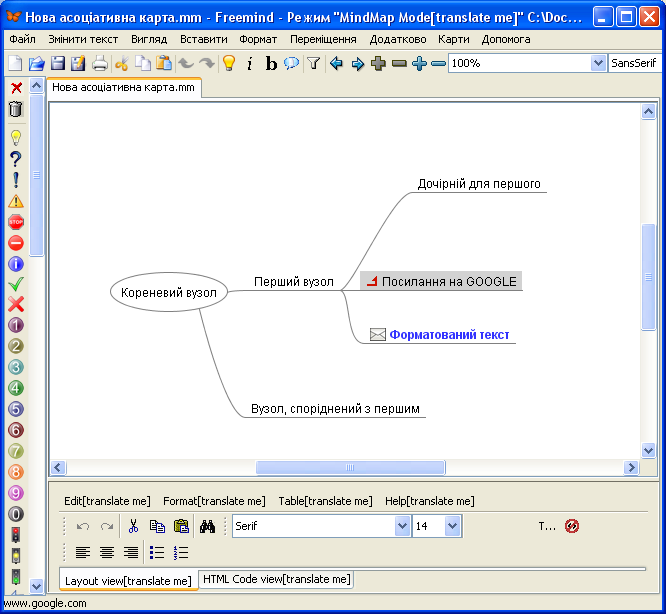Paste using the main toolbar clipboard icon
The height and width of the screenshot is (614, 666).
(x=164, y=63)
